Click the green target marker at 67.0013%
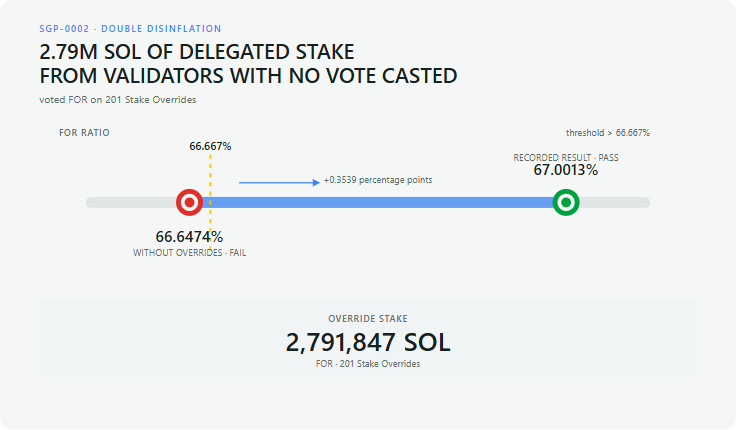 click(x=566, y=202)
